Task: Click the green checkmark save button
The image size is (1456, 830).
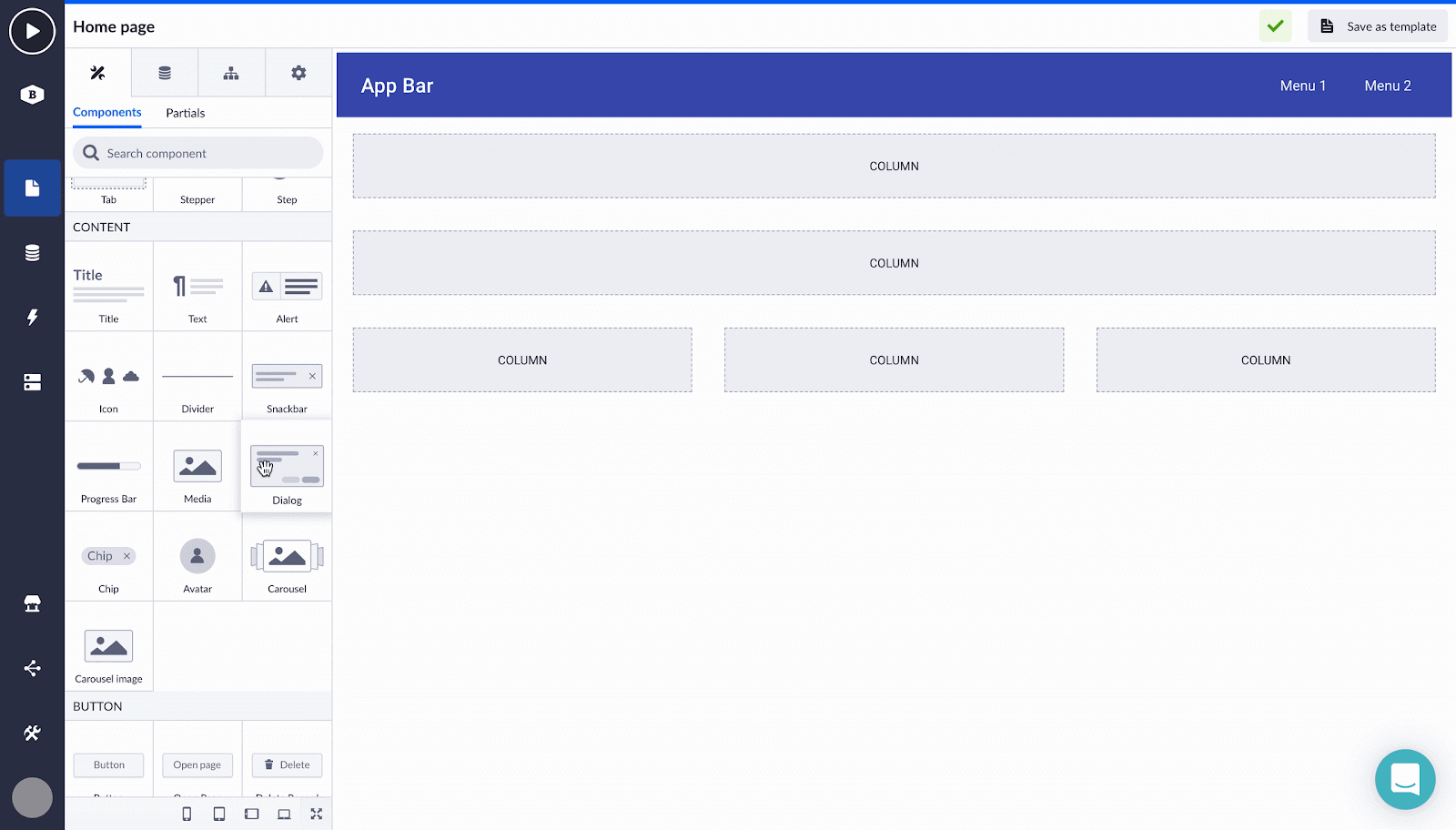Action: [x=1276, y=26]
